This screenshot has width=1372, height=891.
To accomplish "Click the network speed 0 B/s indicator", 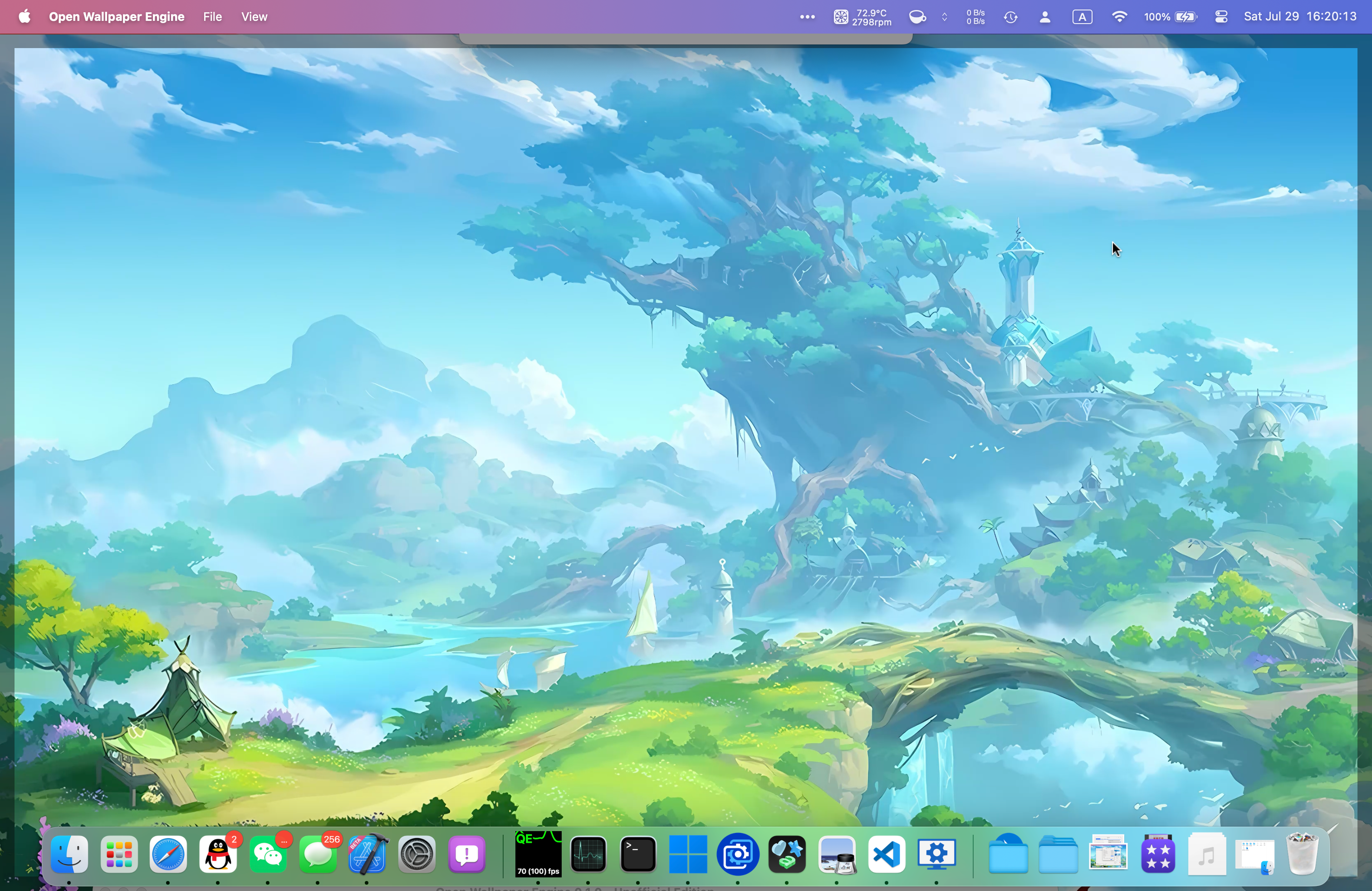I will (975, 17).
